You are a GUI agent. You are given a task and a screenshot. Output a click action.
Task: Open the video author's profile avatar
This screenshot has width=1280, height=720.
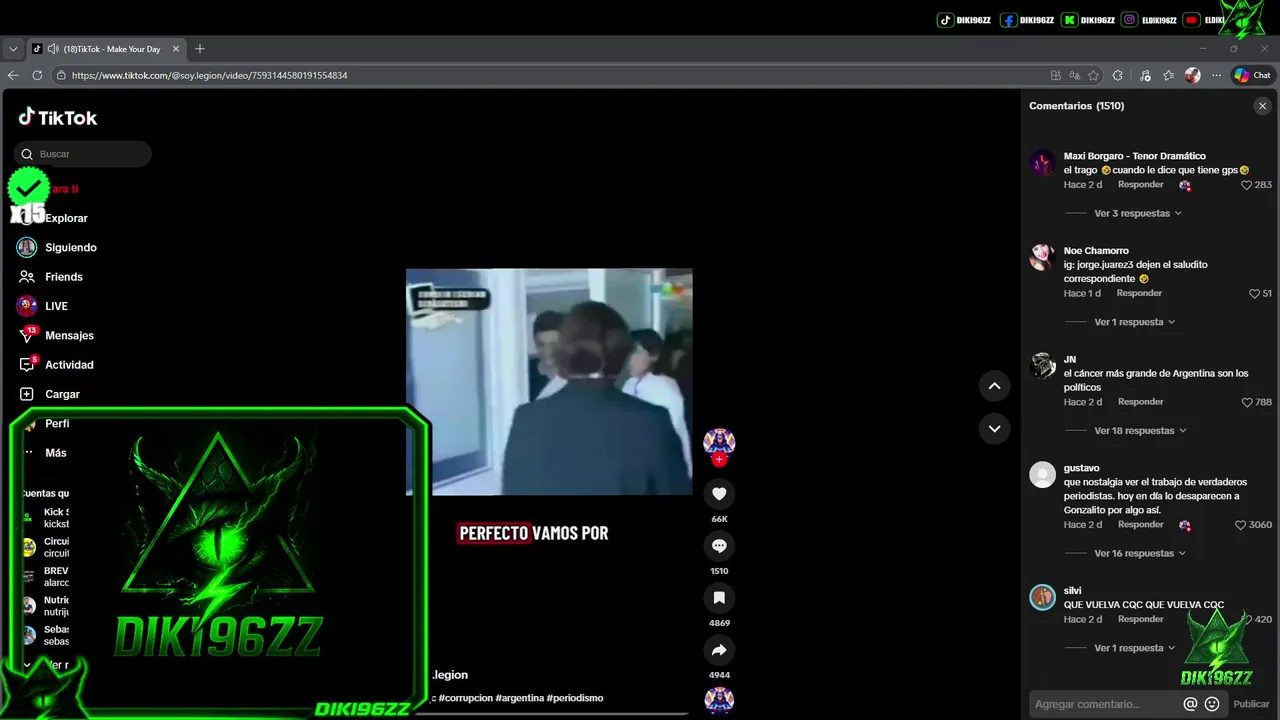tap(719, 441)
